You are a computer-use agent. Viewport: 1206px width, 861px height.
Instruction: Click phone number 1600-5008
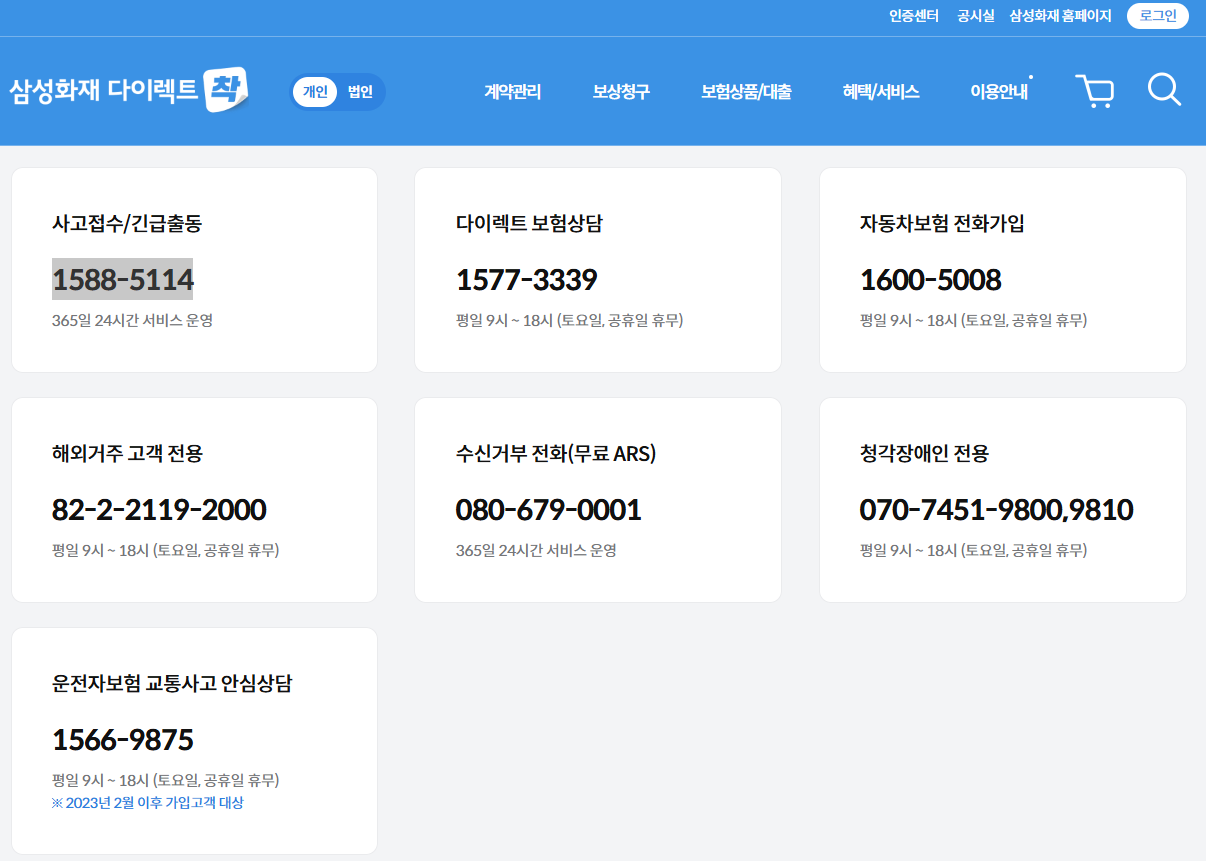[931, 280]
